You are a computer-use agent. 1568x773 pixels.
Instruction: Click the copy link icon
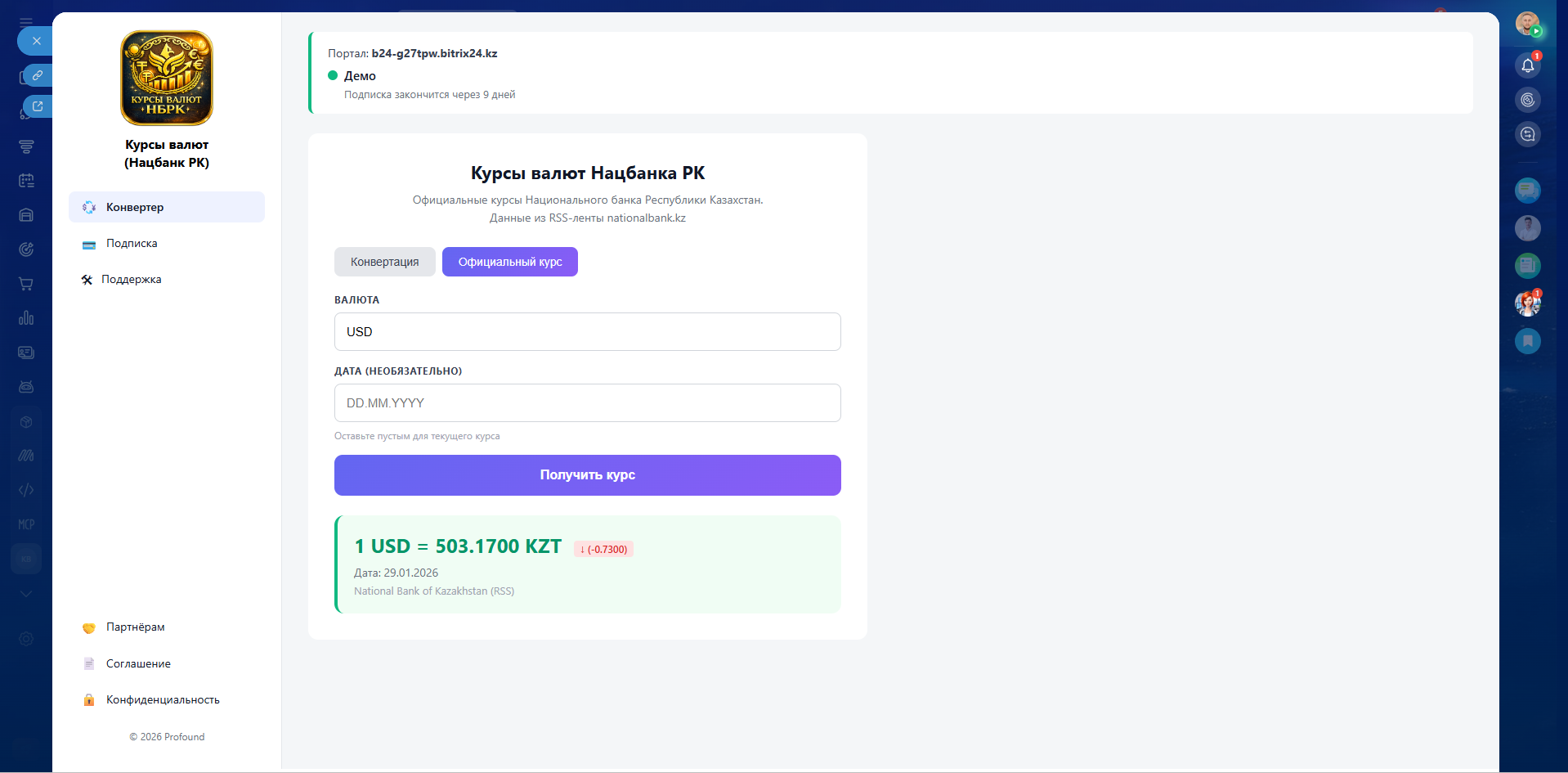[x=38, y=75]
